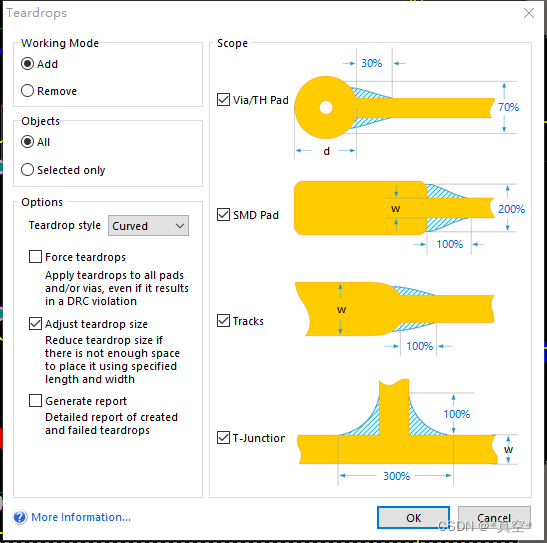Select the Remove working mode
This screenshot has height=543, width=547.
27,91
